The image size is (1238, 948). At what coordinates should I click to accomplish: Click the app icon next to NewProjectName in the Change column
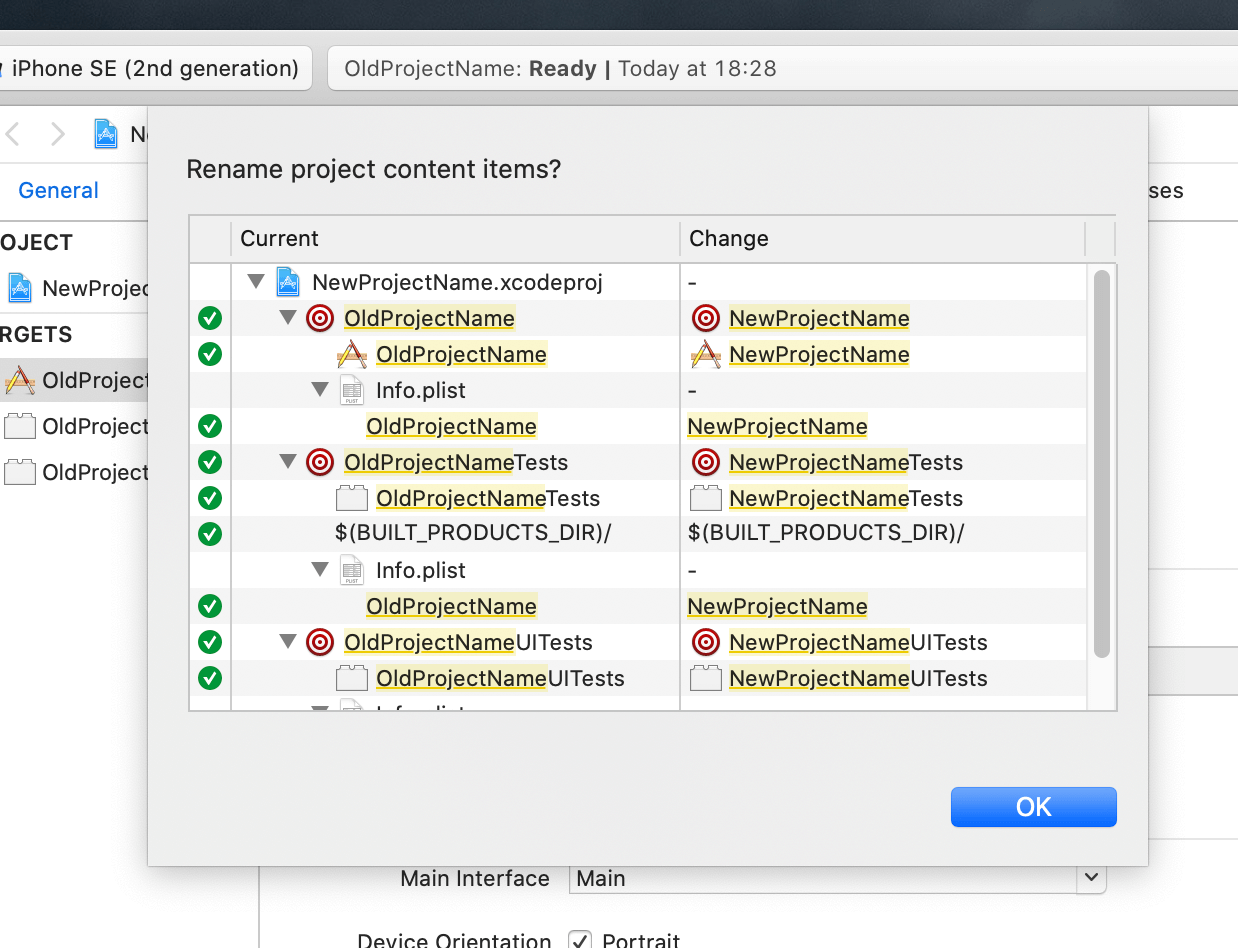(706, 354)
